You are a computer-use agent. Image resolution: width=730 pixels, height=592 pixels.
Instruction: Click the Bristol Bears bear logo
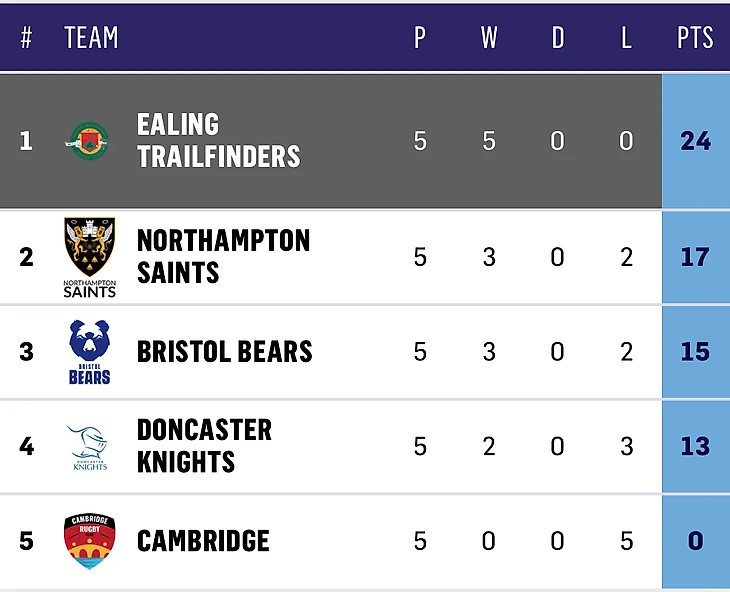(89, 351)
